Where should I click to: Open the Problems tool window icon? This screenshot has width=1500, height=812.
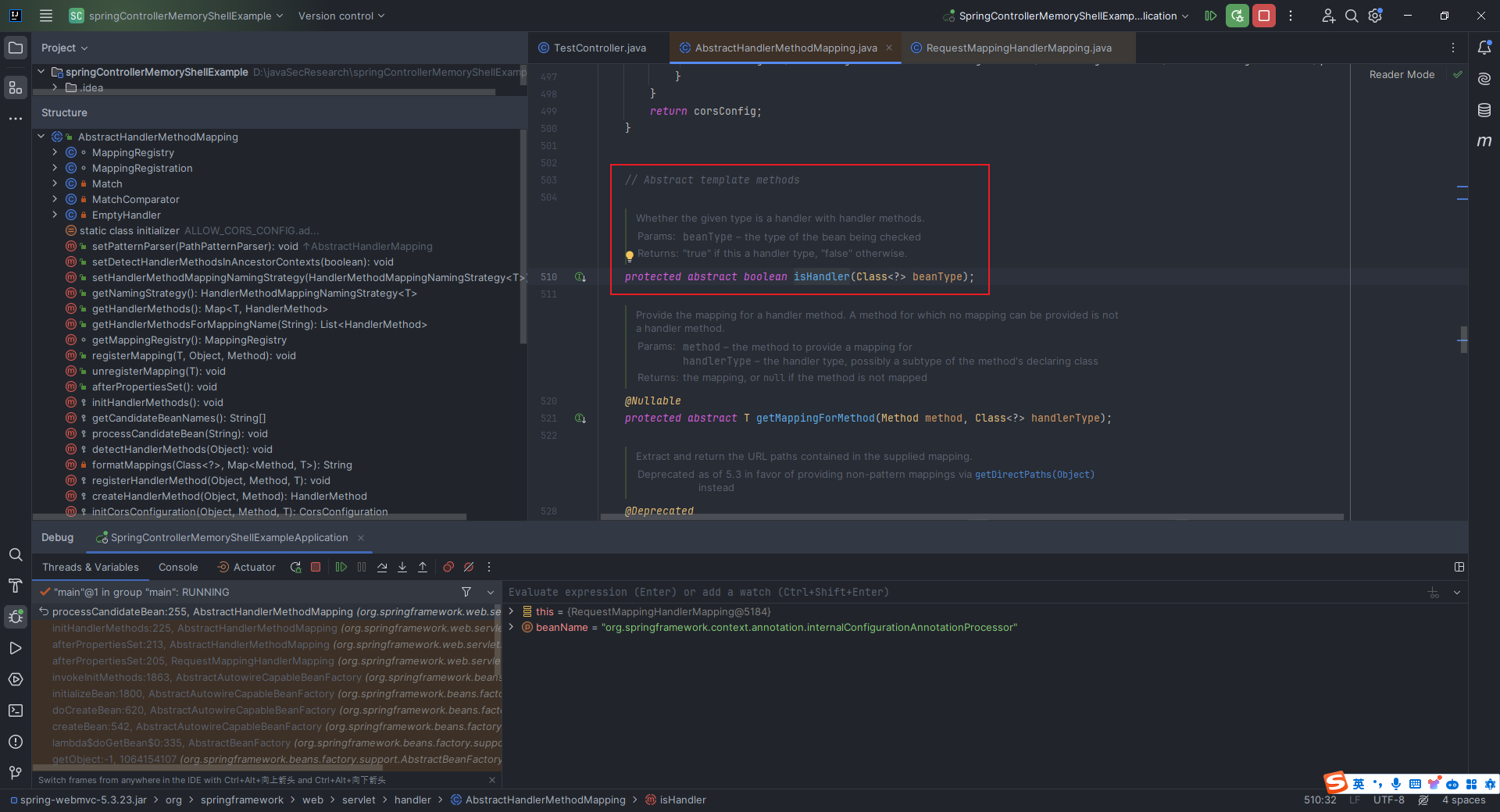16,742
